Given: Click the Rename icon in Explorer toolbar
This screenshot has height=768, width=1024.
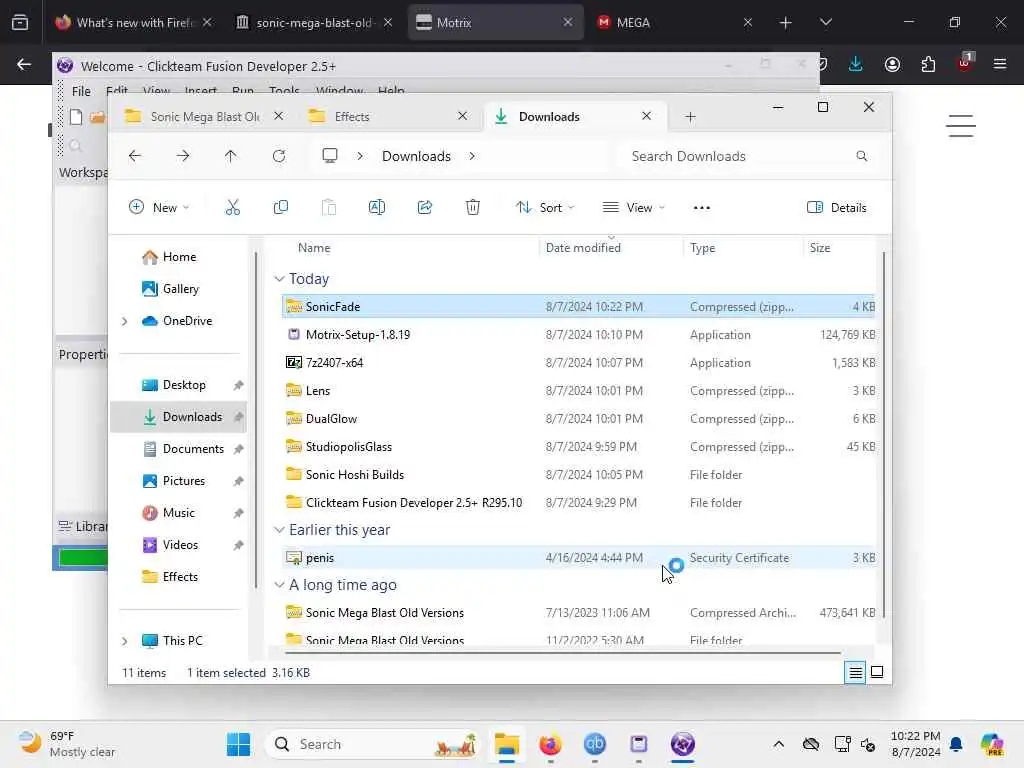Looking at the screenshot, I should [377, 208].
